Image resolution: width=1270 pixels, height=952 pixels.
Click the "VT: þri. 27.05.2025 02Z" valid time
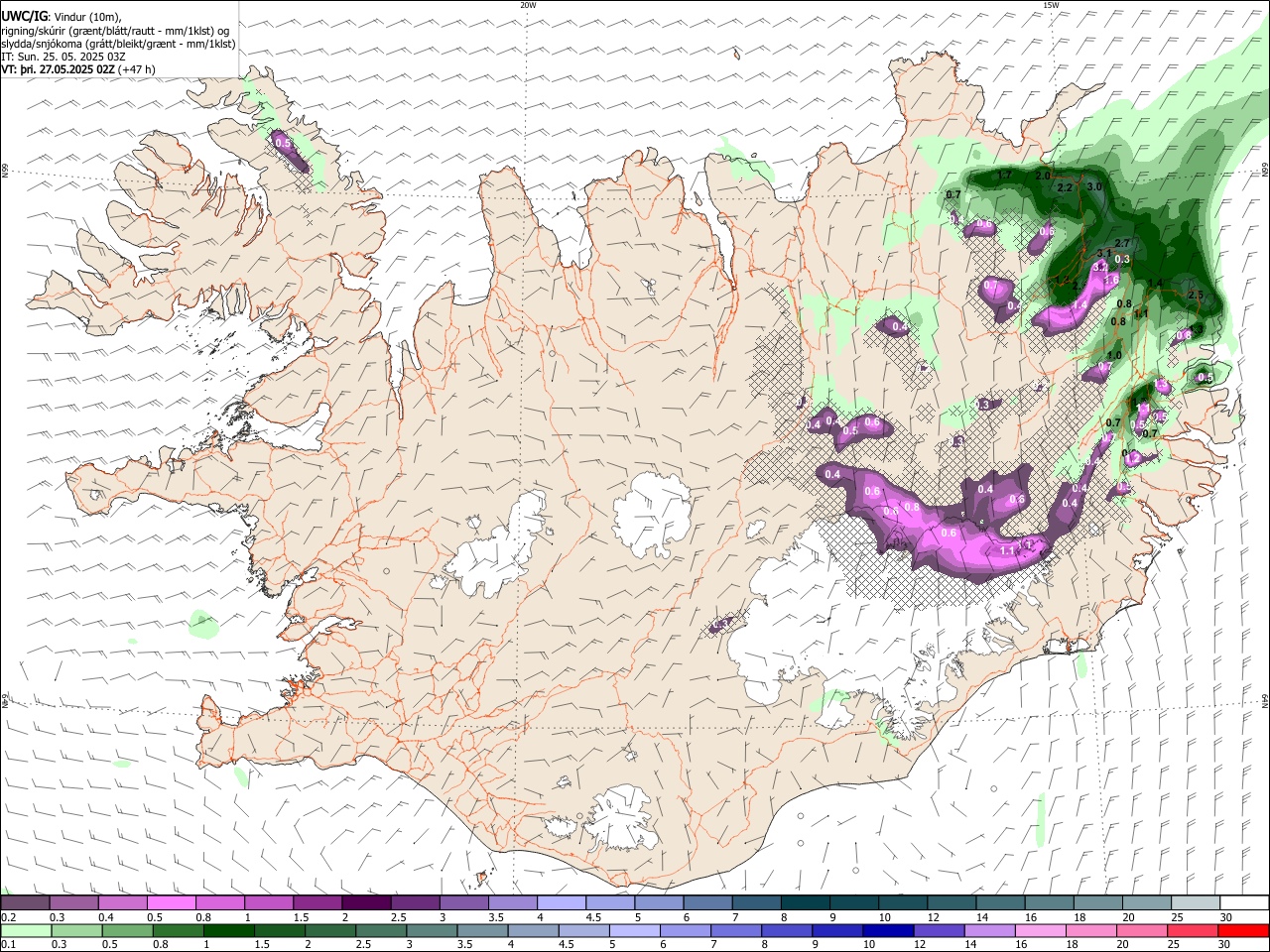[x=58, y=69]
